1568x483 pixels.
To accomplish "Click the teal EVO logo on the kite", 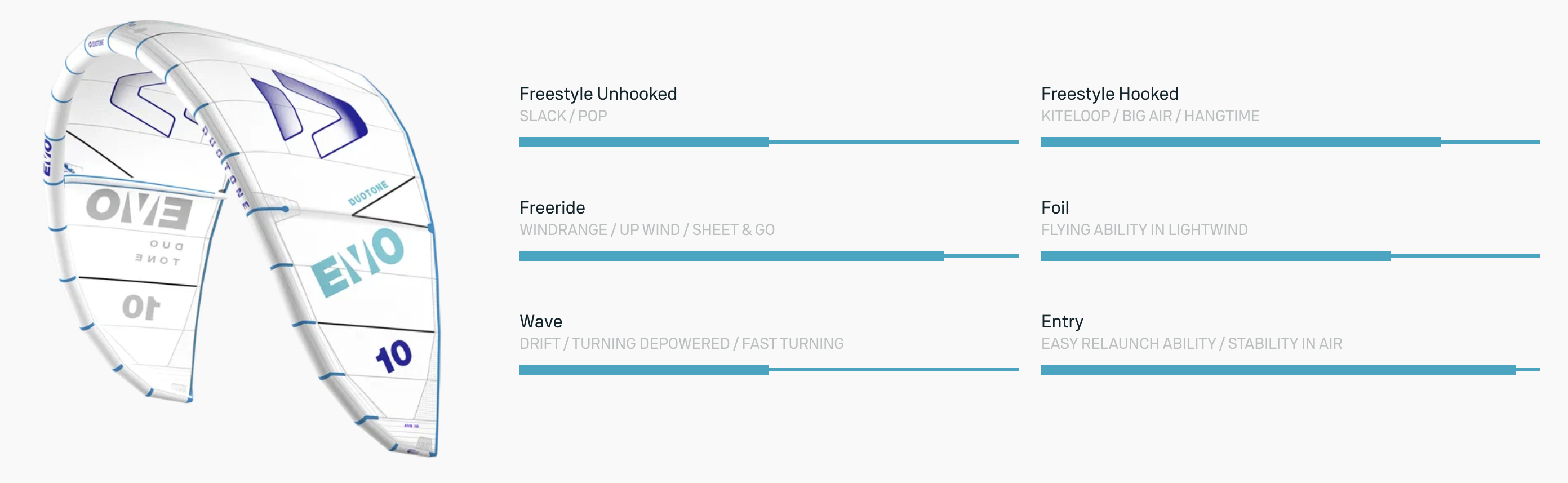I will 358,263.
